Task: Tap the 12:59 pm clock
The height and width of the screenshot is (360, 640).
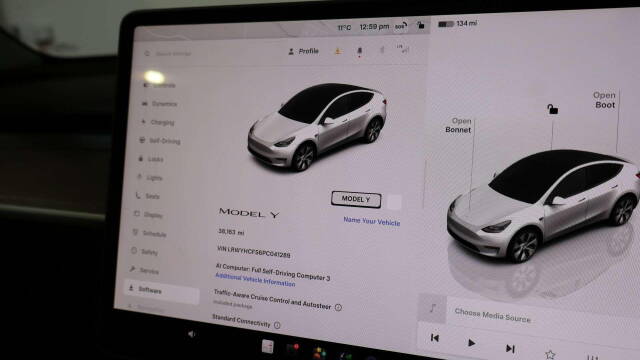Action: 374,27
